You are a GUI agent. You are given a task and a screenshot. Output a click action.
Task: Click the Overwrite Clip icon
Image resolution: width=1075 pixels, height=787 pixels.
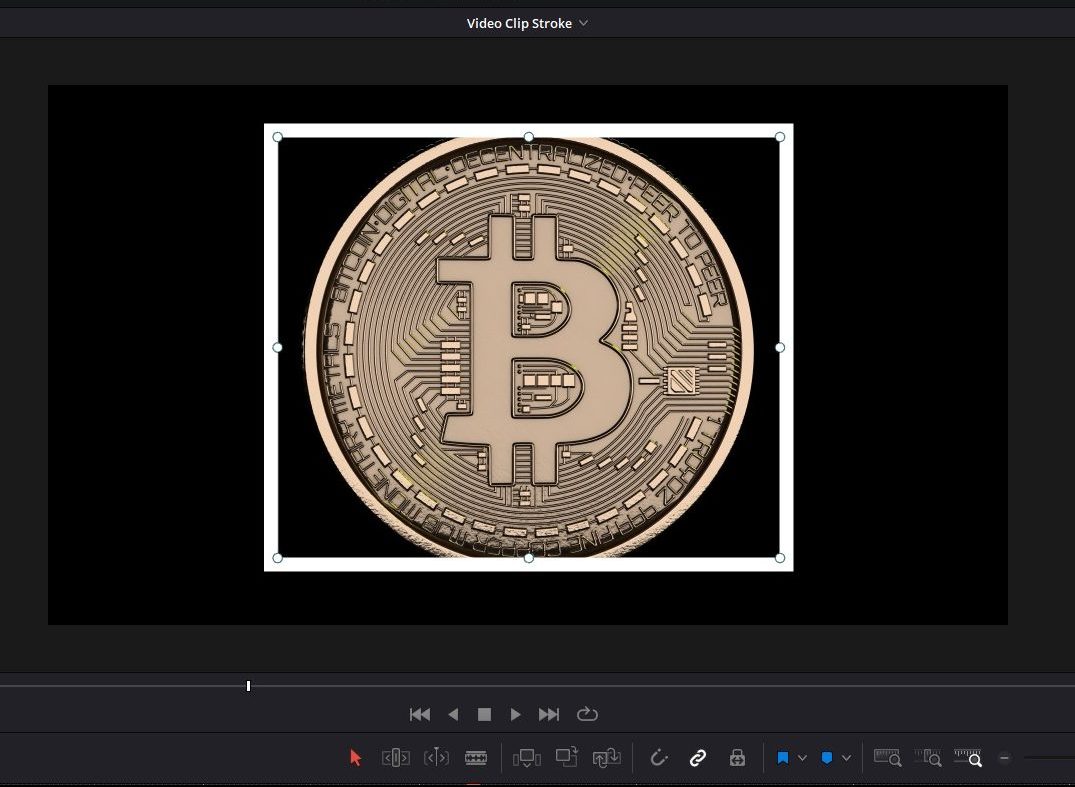[x=567, y=757]
